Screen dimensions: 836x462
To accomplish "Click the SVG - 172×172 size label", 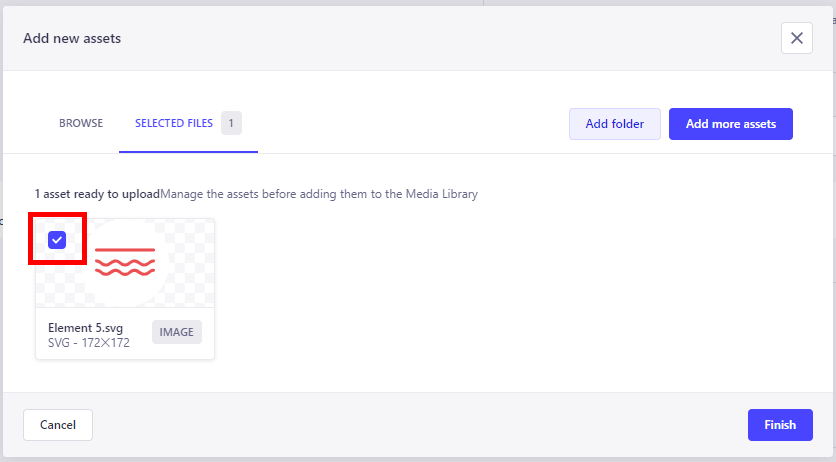I will 89,343.
